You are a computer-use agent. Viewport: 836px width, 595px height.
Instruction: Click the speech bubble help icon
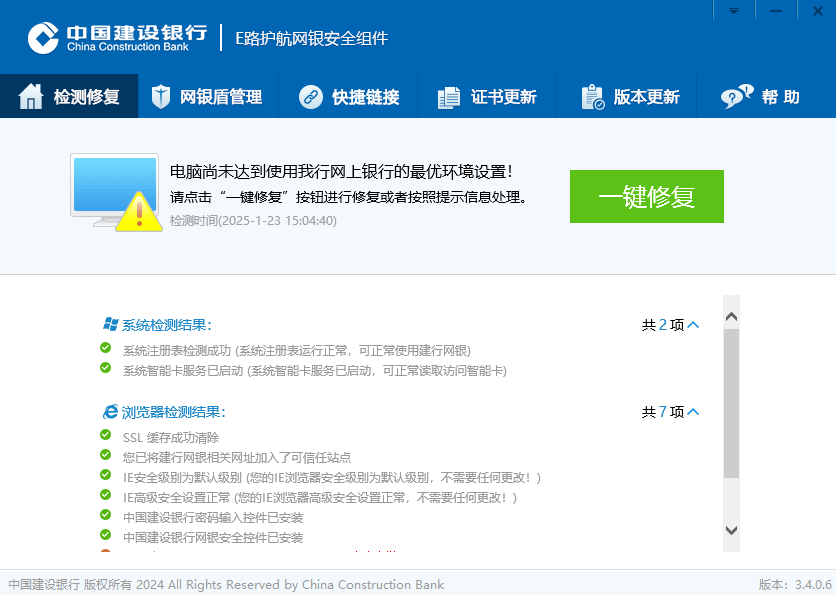tap(737, 97)
